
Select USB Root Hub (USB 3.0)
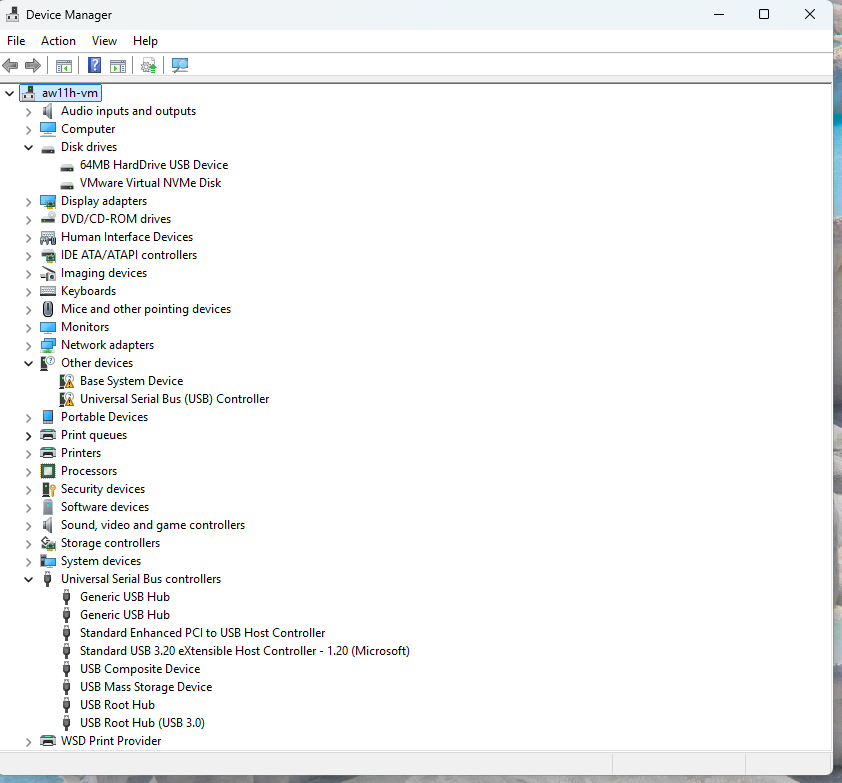(142, 723)
